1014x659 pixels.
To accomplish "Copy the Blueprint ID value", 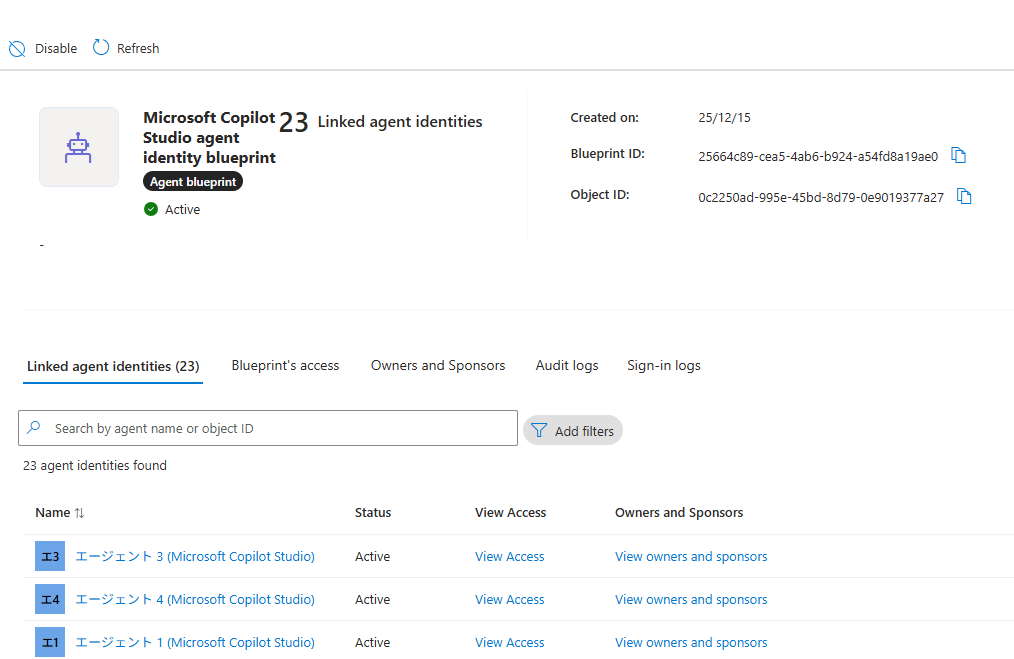I will point(958,155).
